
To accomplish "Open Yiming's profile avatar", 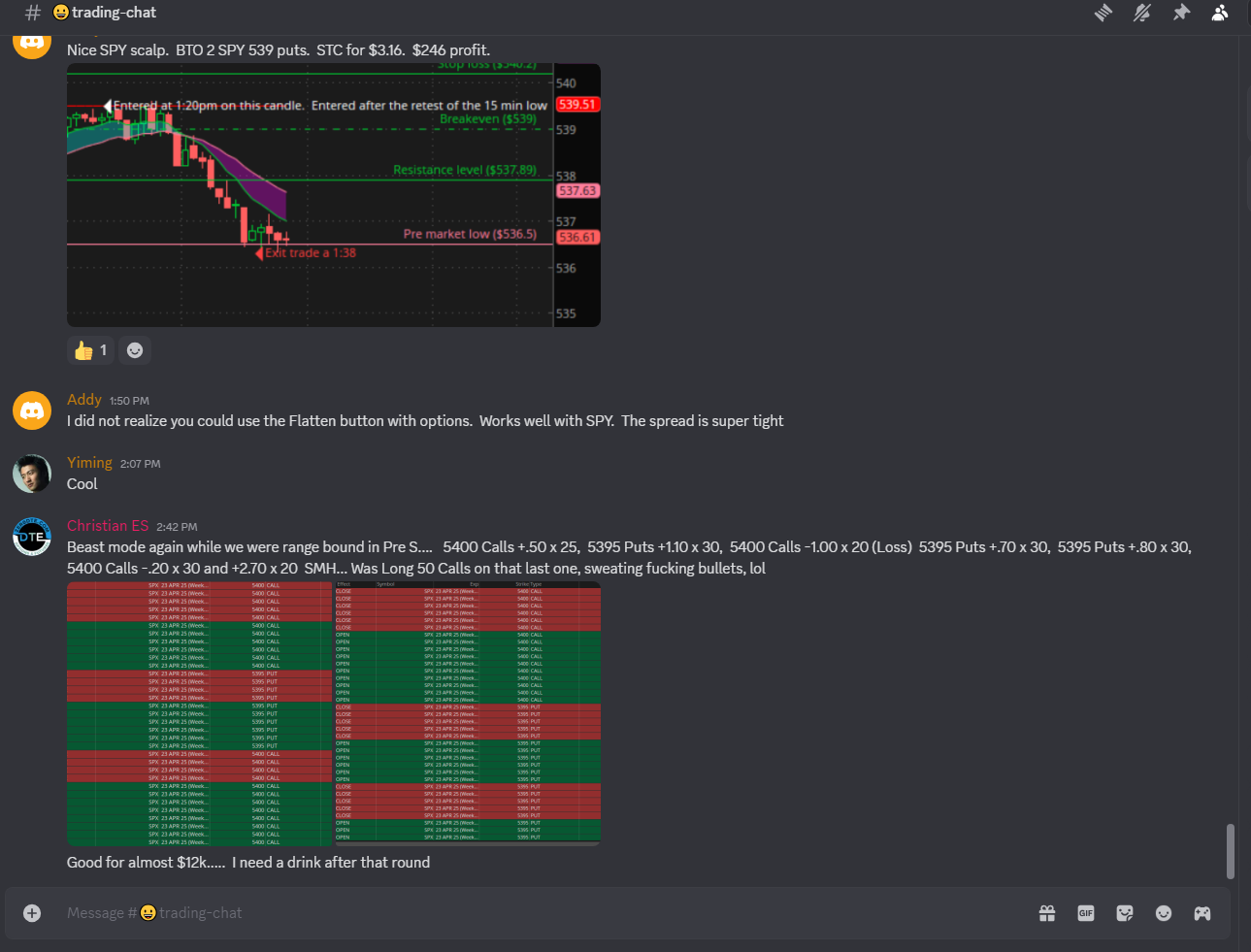I will point(32,474).
